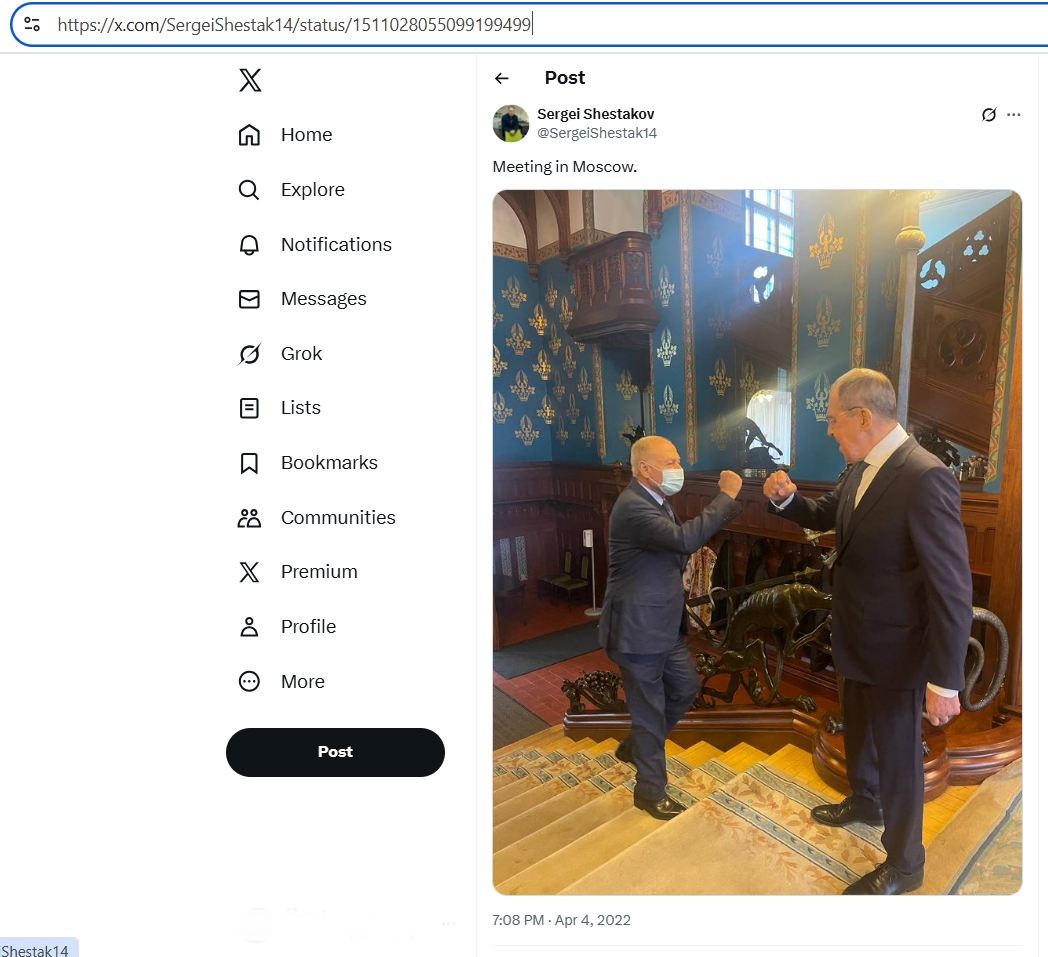This screenshot has height=957, width=1048.
Task: Open the post's three-dot more menu
Action: (1014, 115)
